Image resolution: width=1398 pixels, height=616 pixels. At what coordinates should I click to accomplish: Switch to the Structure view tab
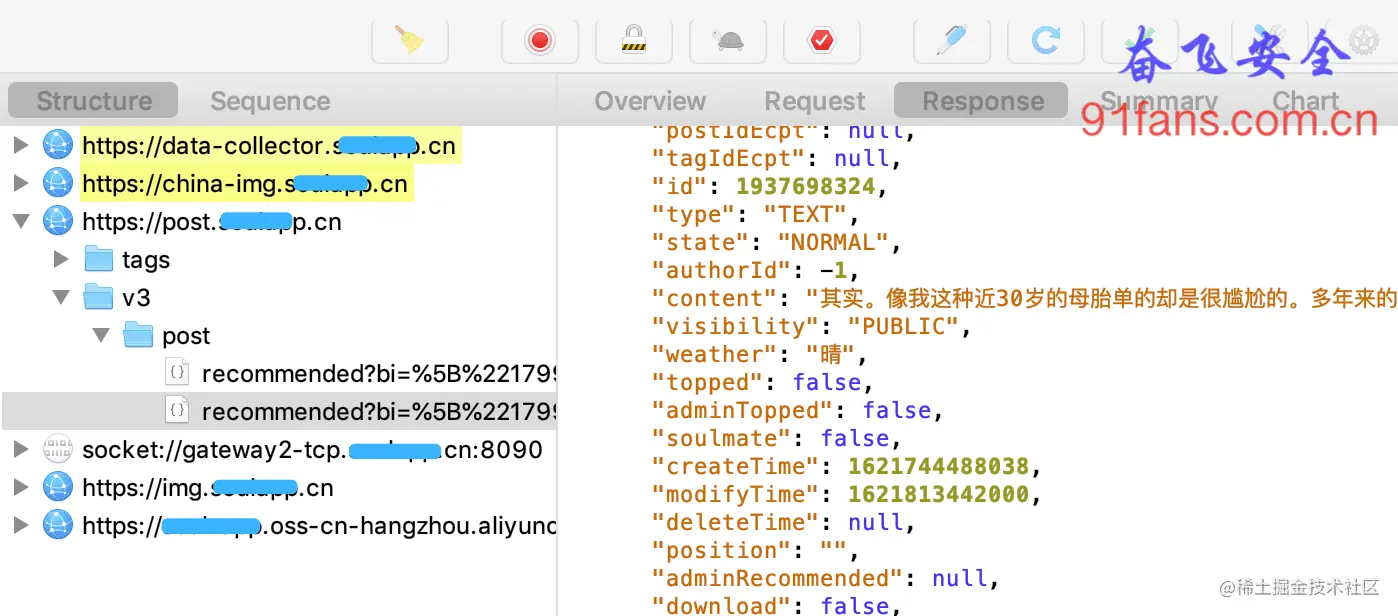[93, 101]
